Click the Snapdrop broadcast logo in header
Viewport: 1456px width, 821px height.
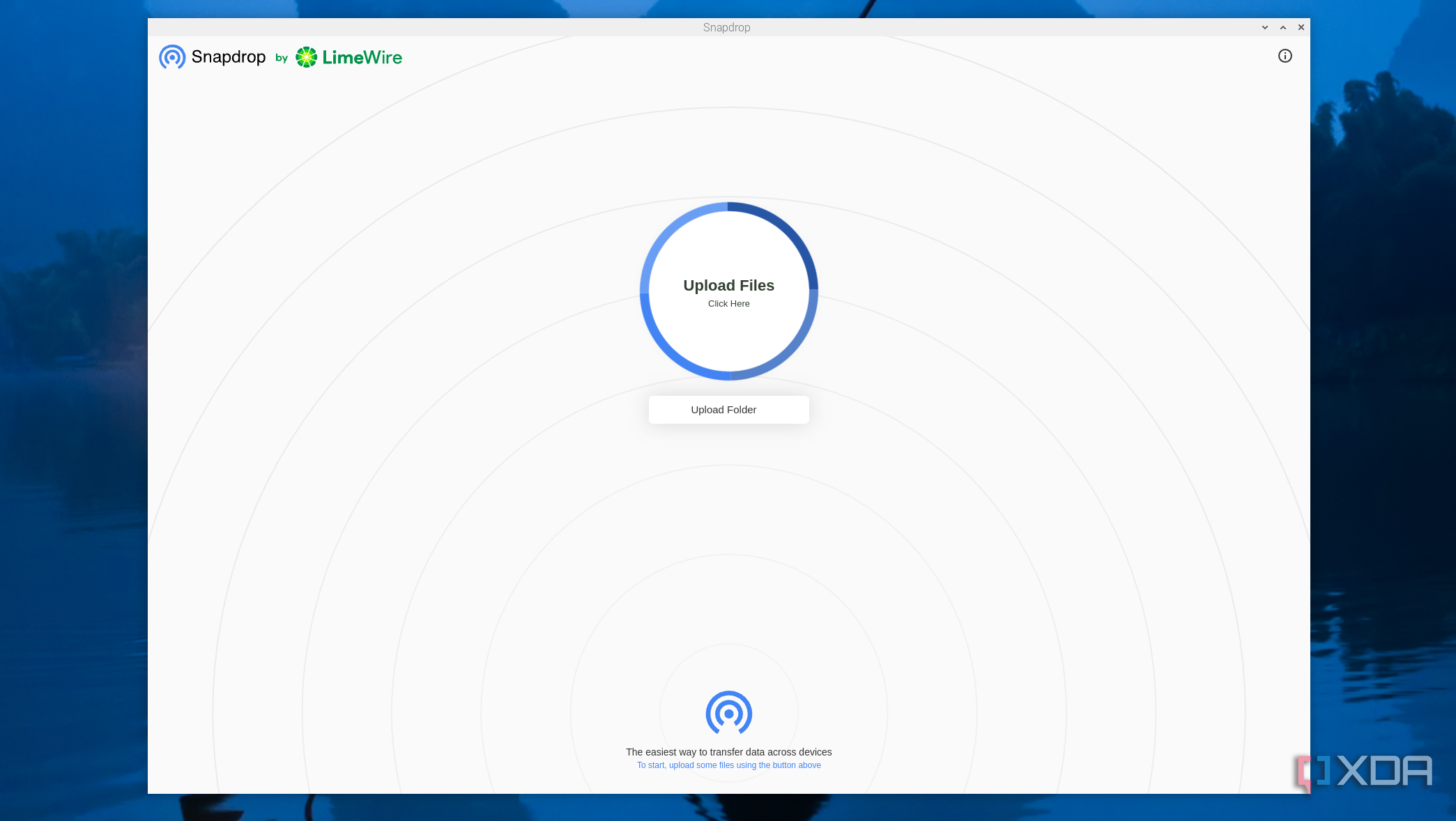point(172,57)
